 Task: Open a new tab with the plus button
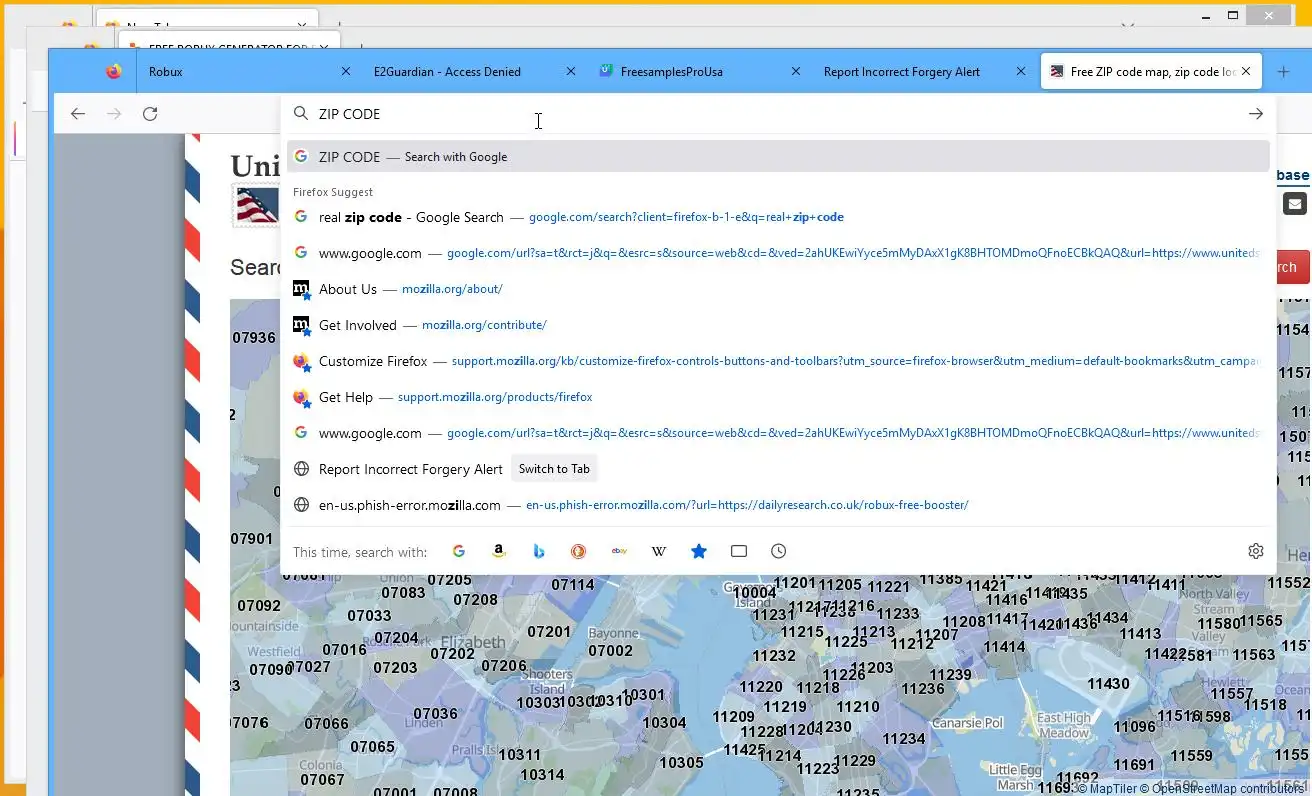[x=1284, y=72]
